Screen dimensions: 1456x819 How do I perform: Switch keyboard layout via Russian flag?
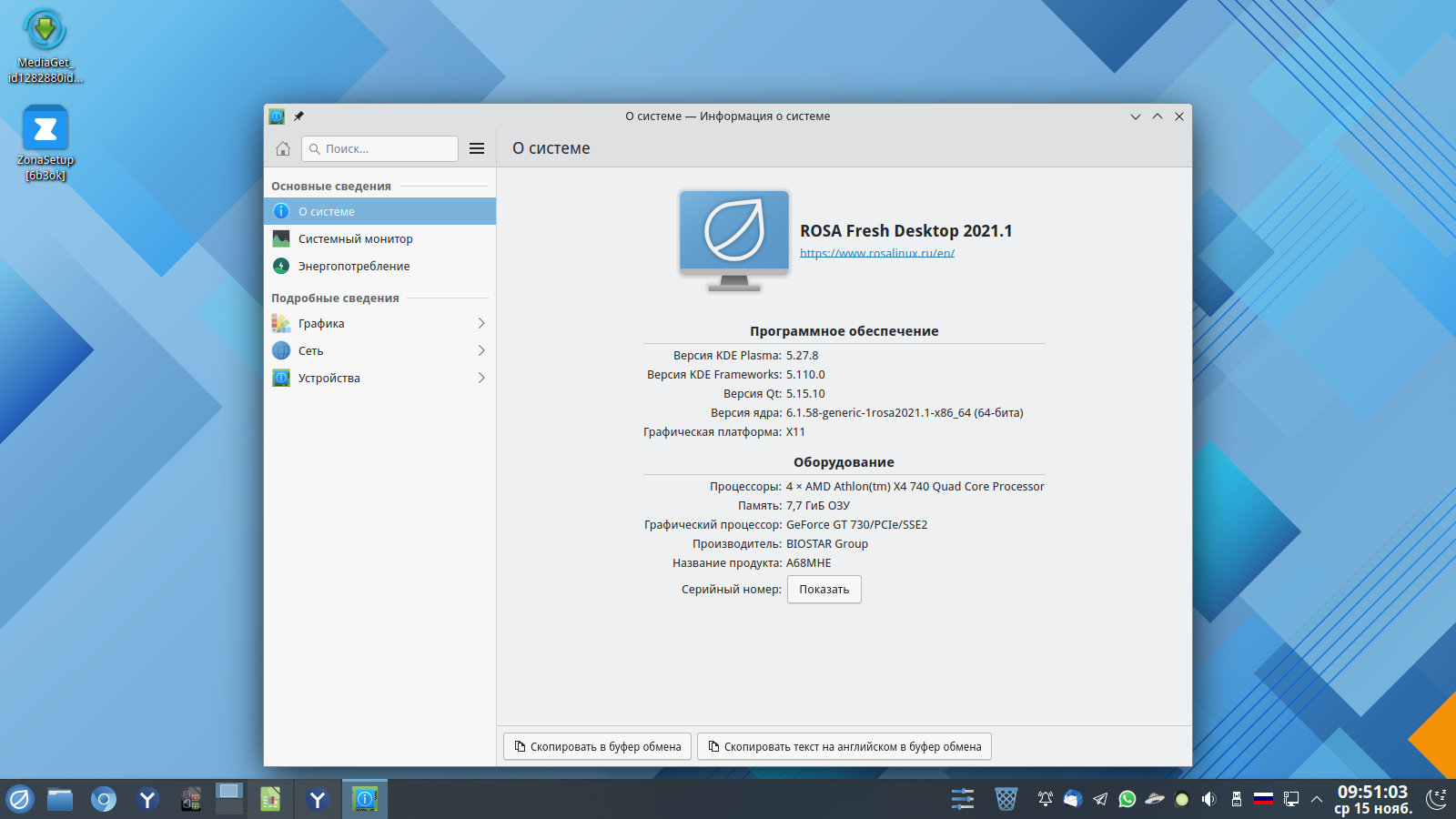click(x=1263, y=799)
